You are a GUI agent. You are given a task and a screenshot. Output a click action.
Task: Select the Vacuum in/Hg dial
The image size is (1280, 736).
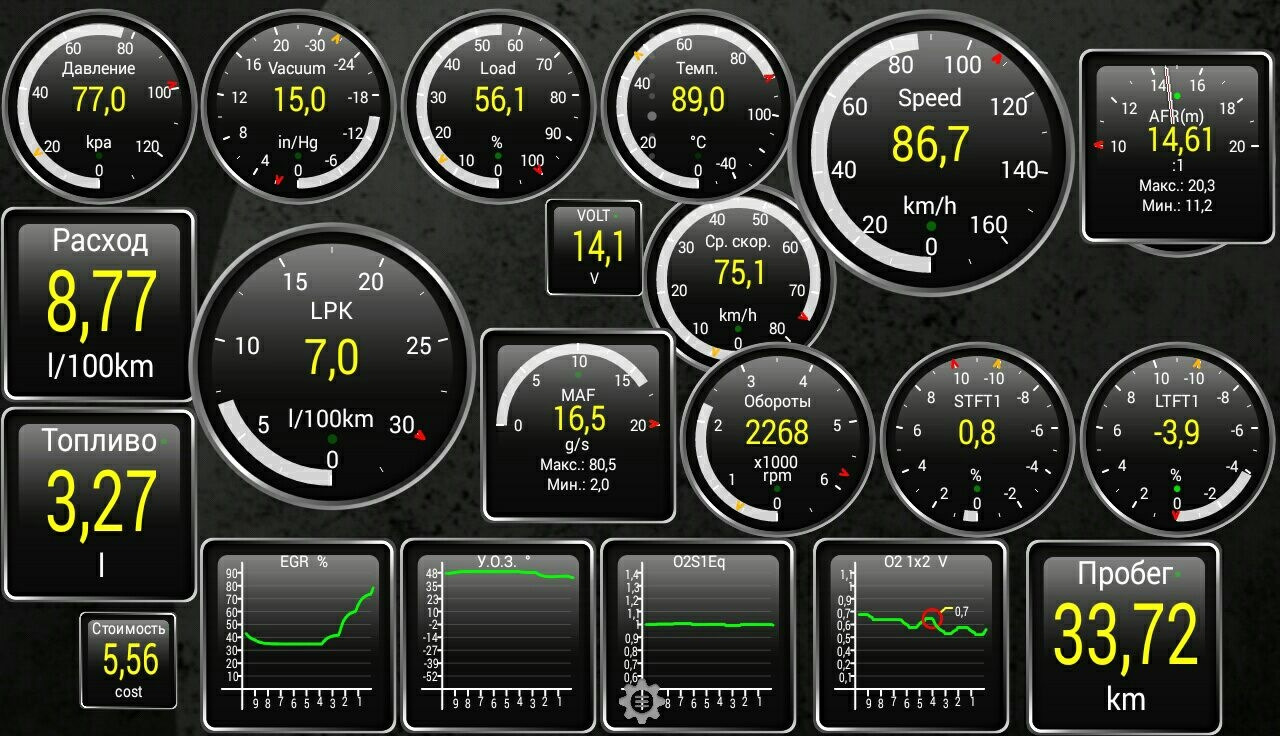click(299, 106)
